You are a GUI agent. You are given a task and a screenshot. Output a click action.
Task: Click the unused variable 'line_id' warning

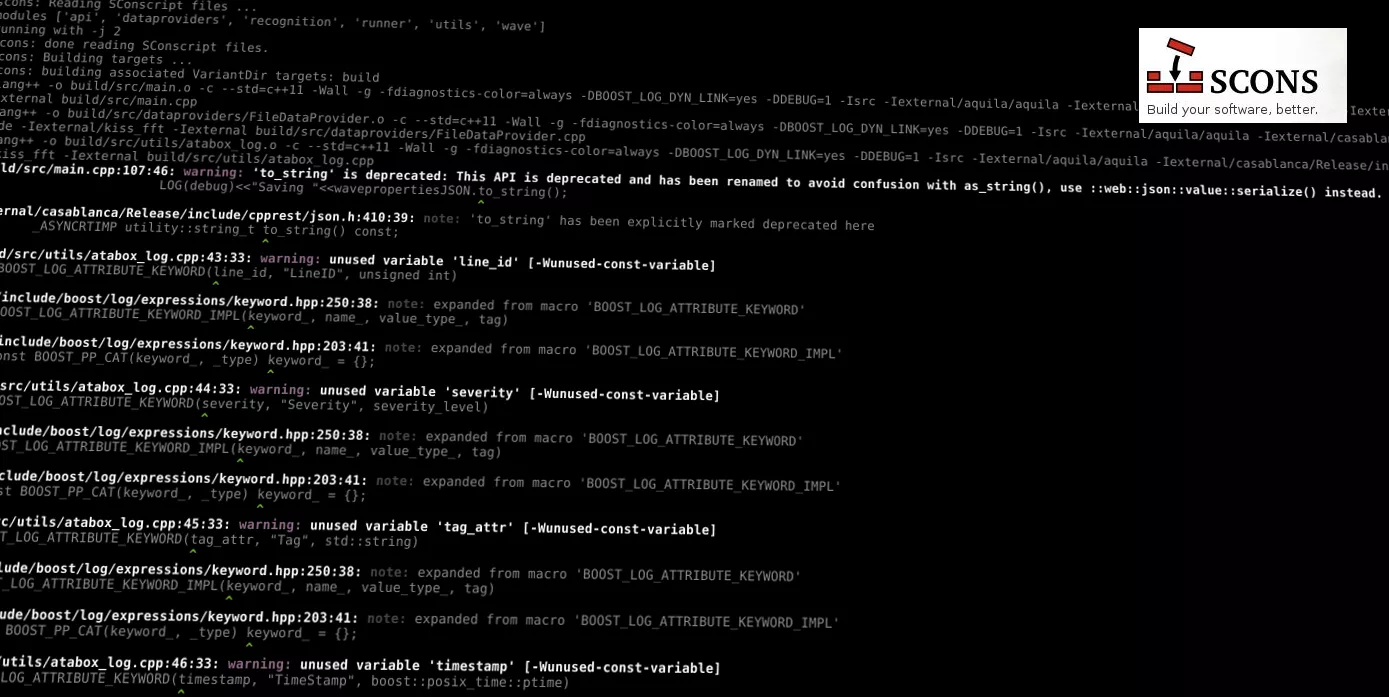click(423, 263)
